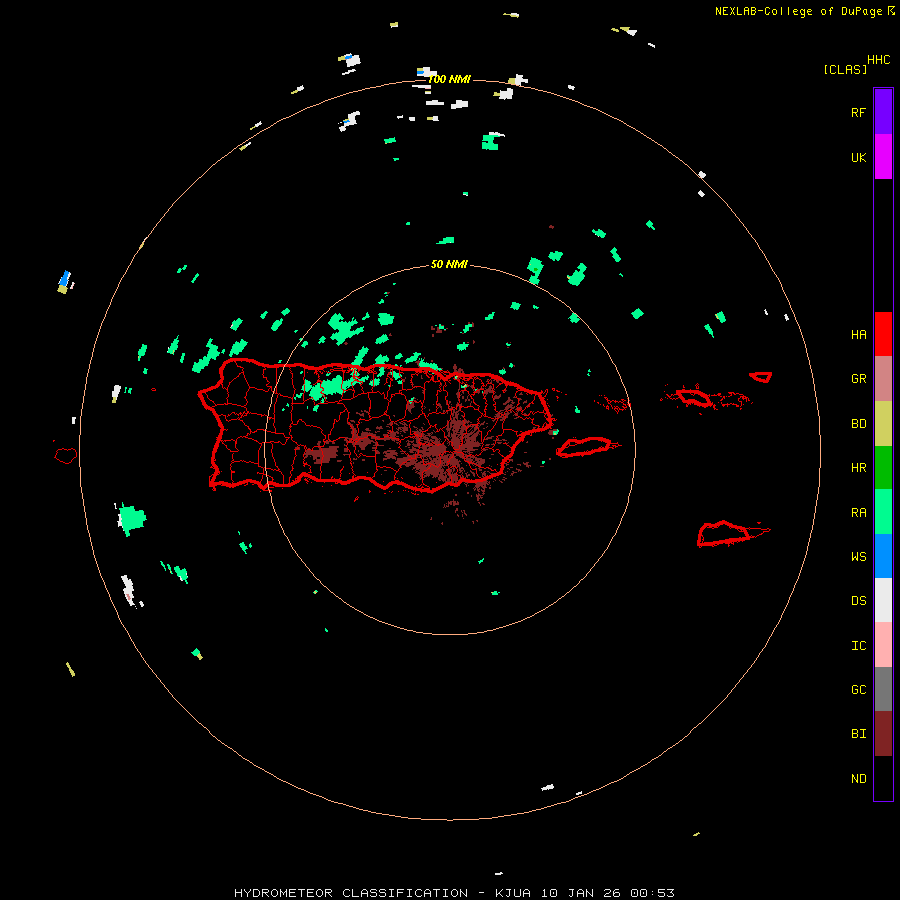Click the ND black legend block
The image size is (900, 900).
pyautogui.click(x=883, y=778)
